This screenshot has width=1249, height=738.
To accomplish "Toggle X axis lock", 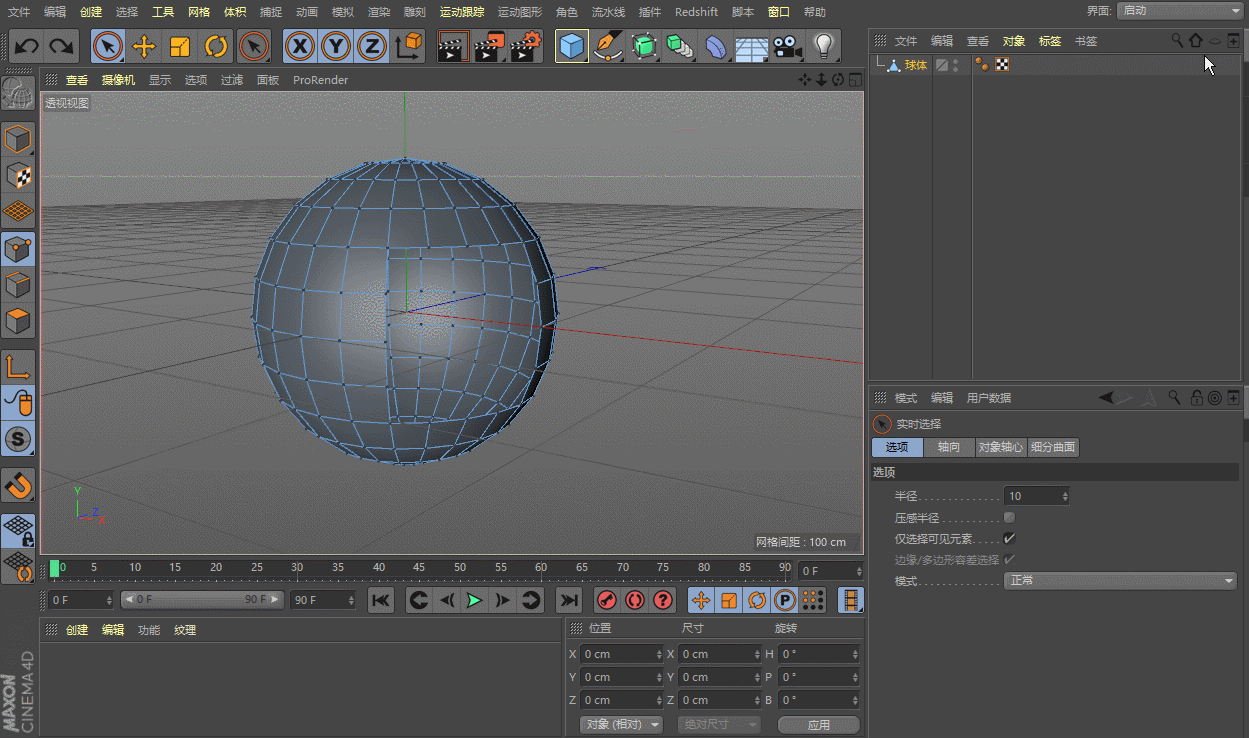I will tap(299, 47).
